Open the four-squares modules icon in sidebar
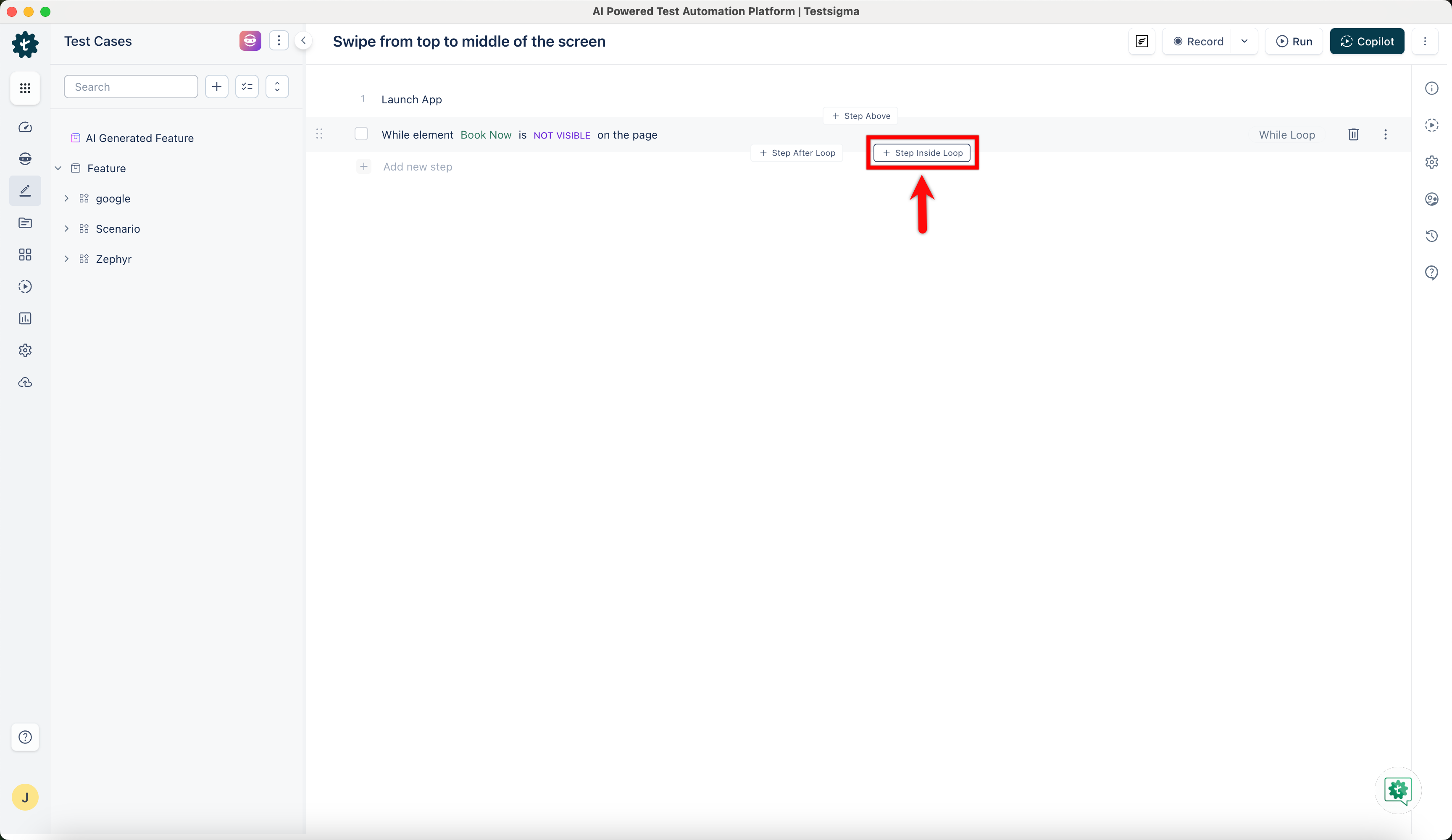Screen dimensions: 1452x840 (25, 255)
